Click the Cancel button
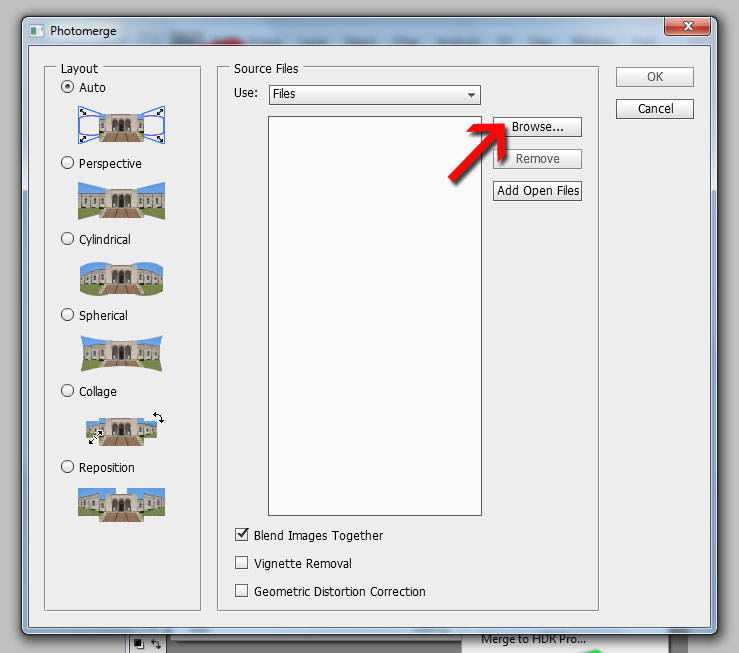 tap(655, 109)
